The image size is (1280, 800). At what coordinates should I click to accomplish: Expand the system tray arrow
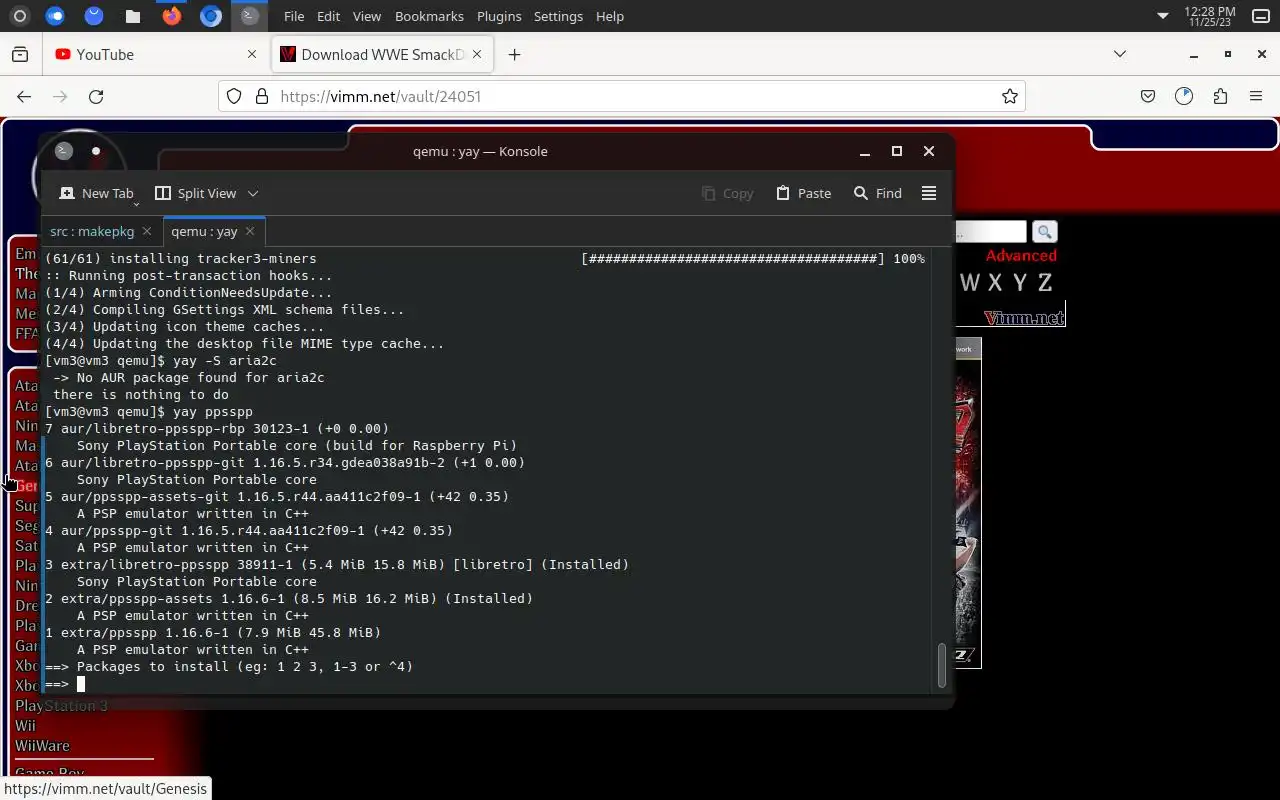(x=1162, y=16)
